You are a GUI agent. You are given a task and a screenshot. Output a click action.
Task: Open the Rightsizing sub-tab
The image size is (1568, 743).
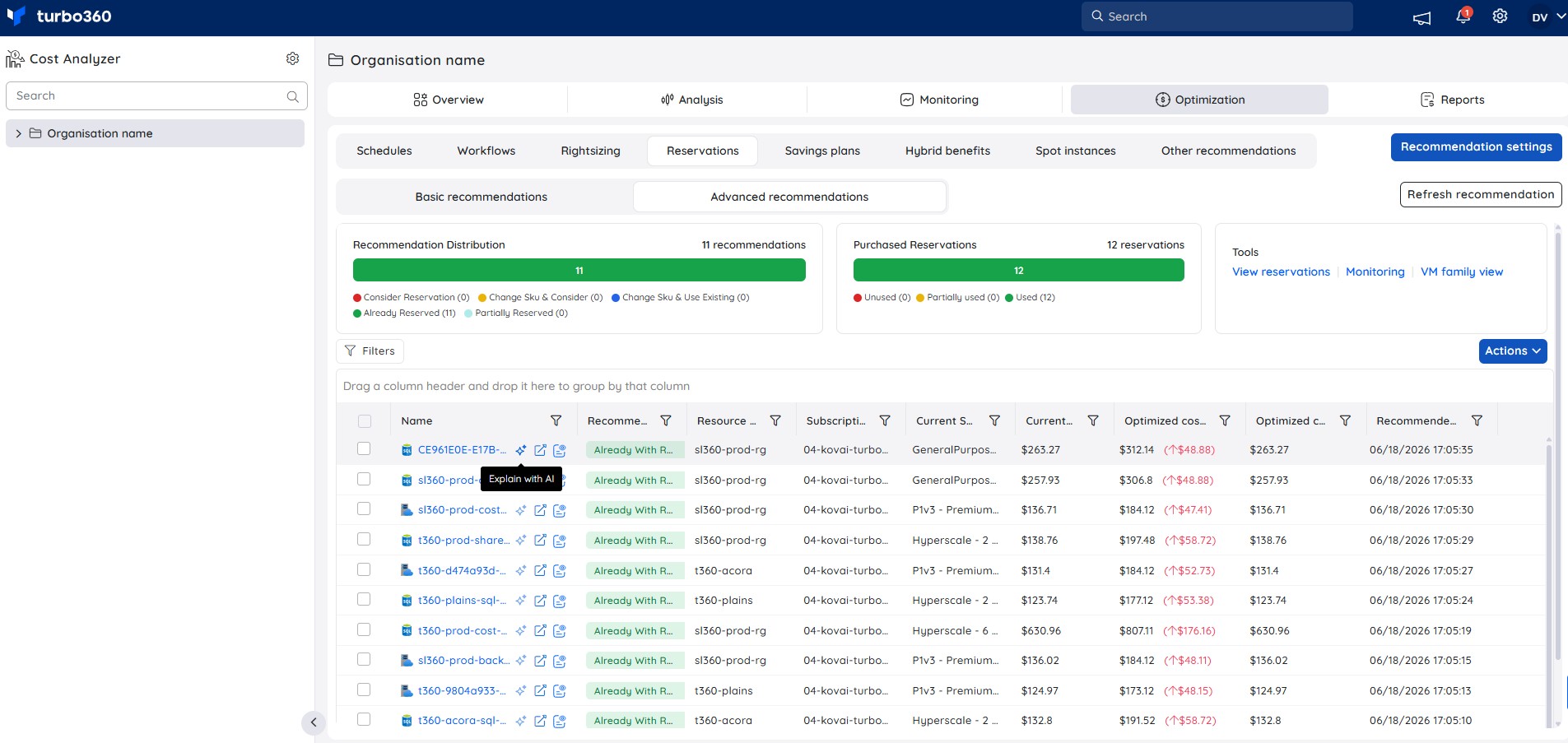tap(590, 151)
